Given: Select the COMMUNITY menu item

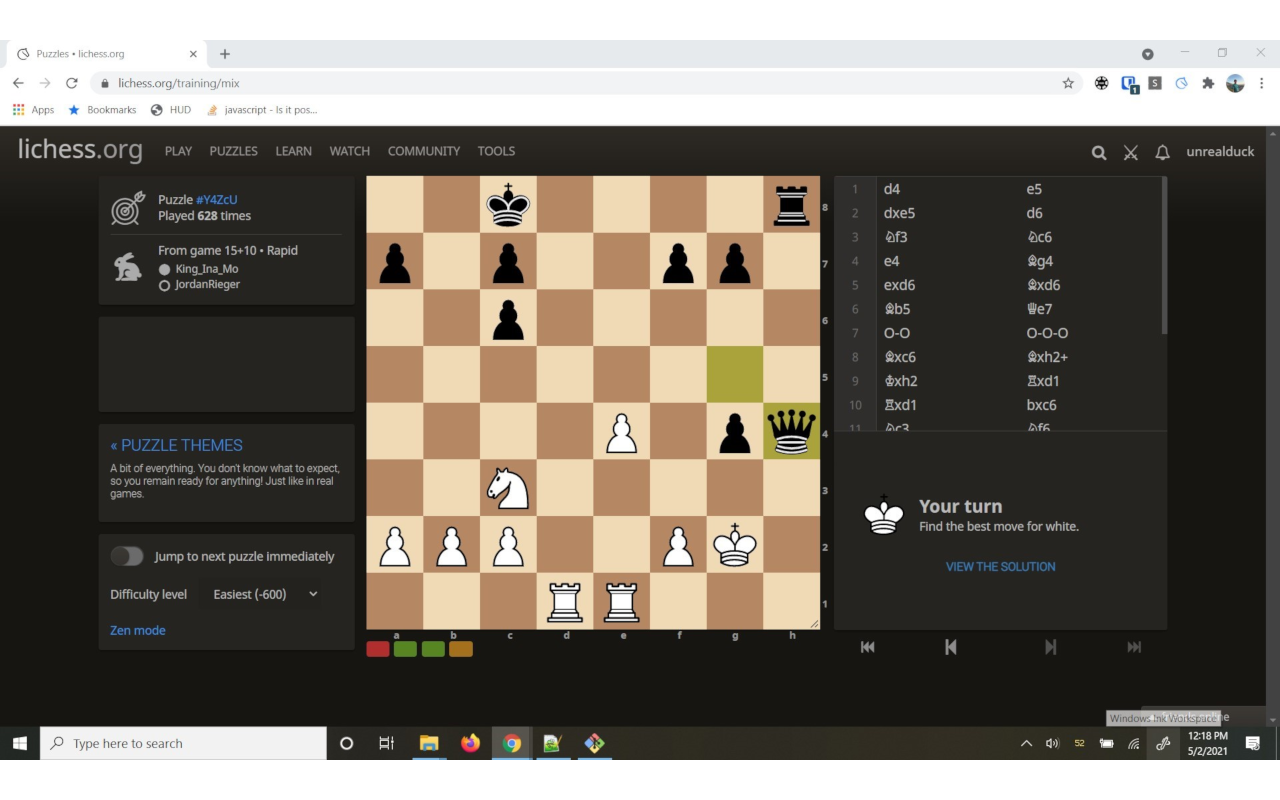Looking at the screenshot, I should click(423, 151).
